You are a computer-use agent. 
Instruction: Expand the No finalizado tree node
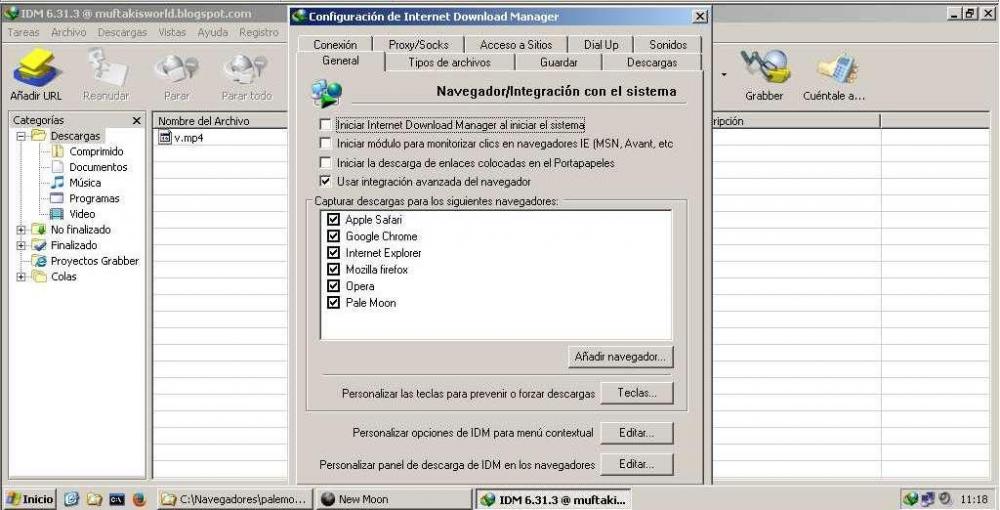[21, 230]
